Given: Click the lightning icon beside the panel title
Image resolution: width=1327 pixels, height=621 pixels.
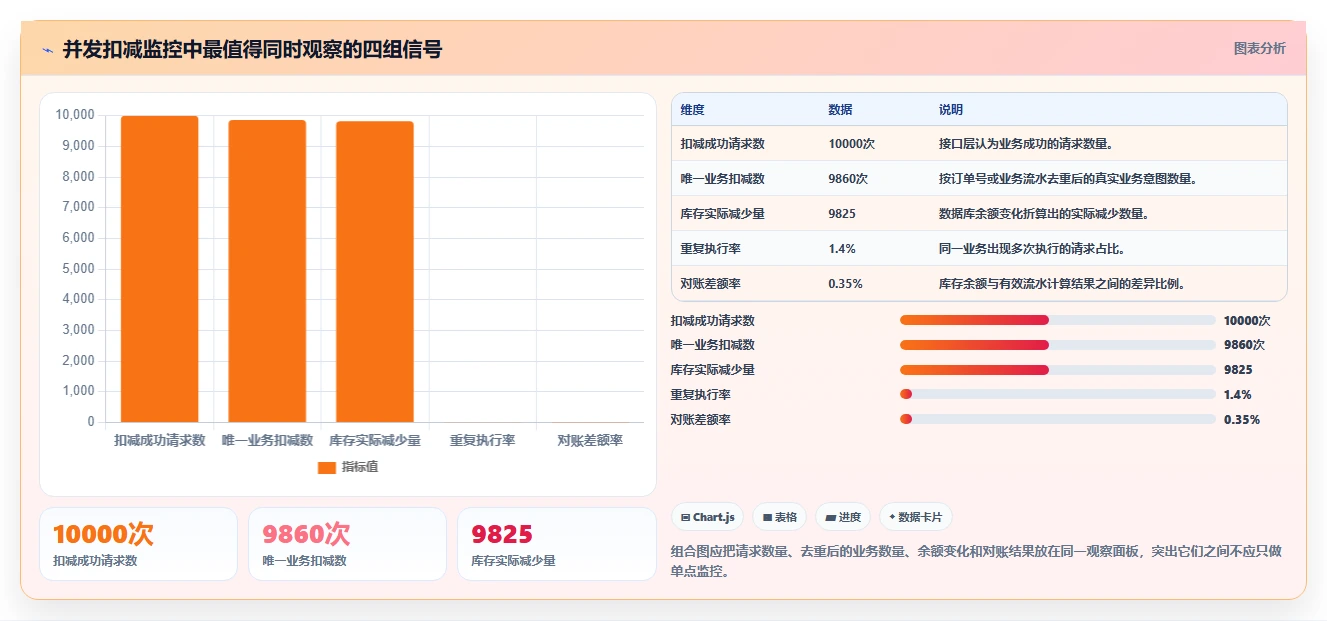Looking at the screenshot, I should click(48, 49).
